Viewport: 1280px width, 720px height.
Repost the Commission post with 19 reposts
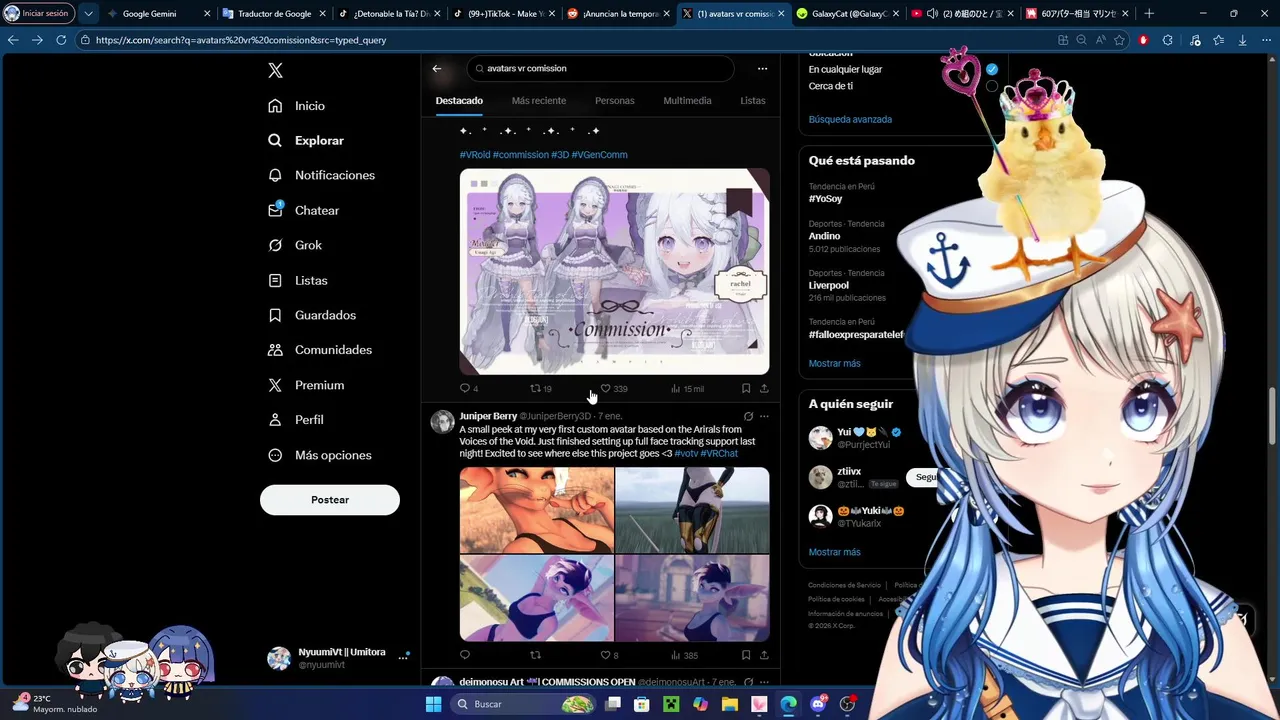[x=535, y=388]
